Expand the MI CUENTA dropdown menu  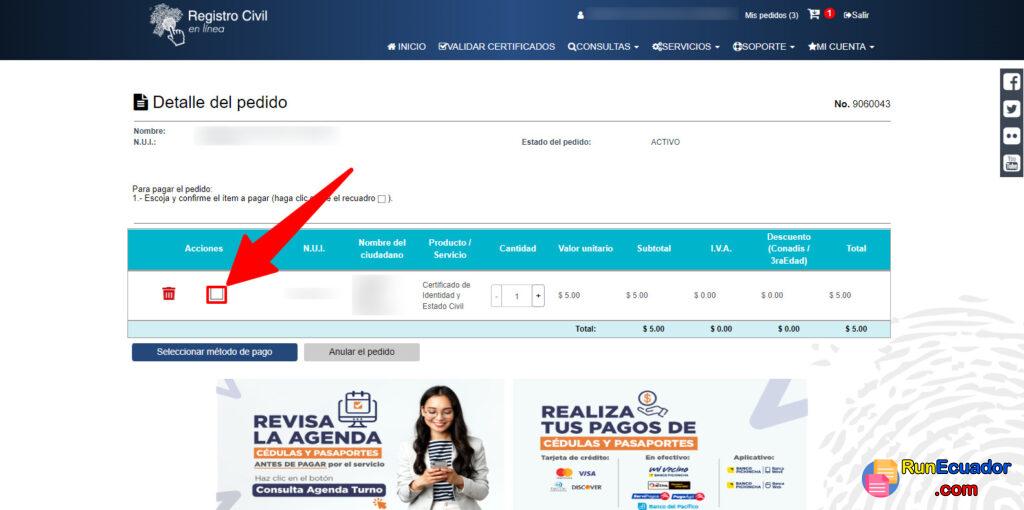pyautogui.click(x=841, y=46)
